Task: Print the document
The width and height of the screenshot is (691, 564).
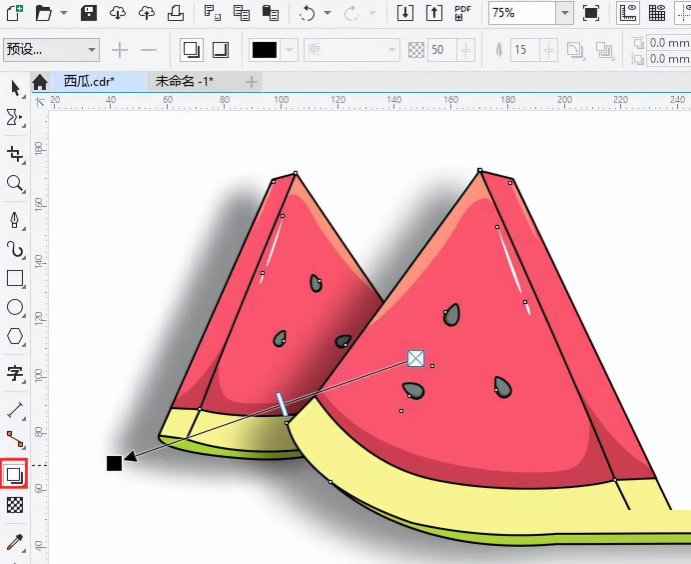Action: pos(175,13)
